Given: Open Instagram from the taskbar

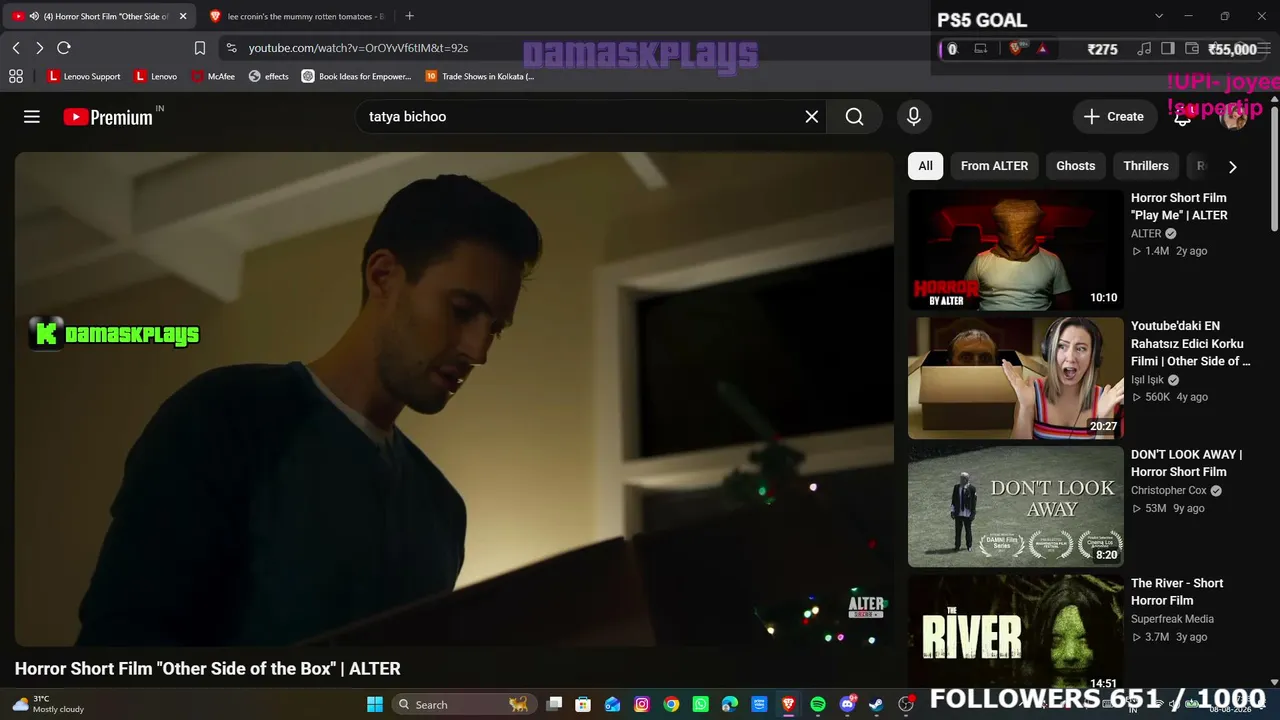Looking at the screenshot, I should click(x=642, y=704).
